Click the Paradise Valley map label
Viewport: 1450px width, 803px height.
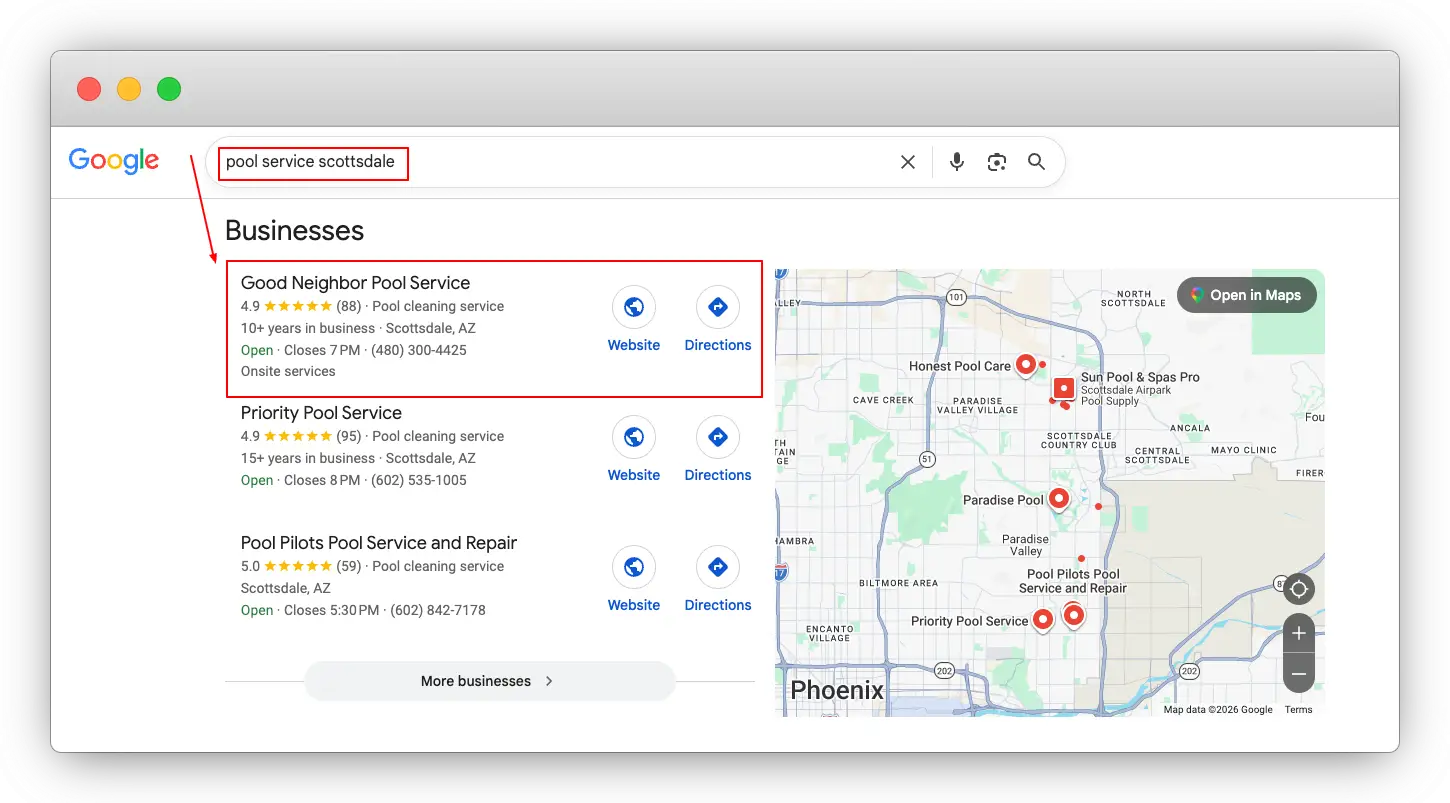pyautogui.click(x=1026, y=545)
